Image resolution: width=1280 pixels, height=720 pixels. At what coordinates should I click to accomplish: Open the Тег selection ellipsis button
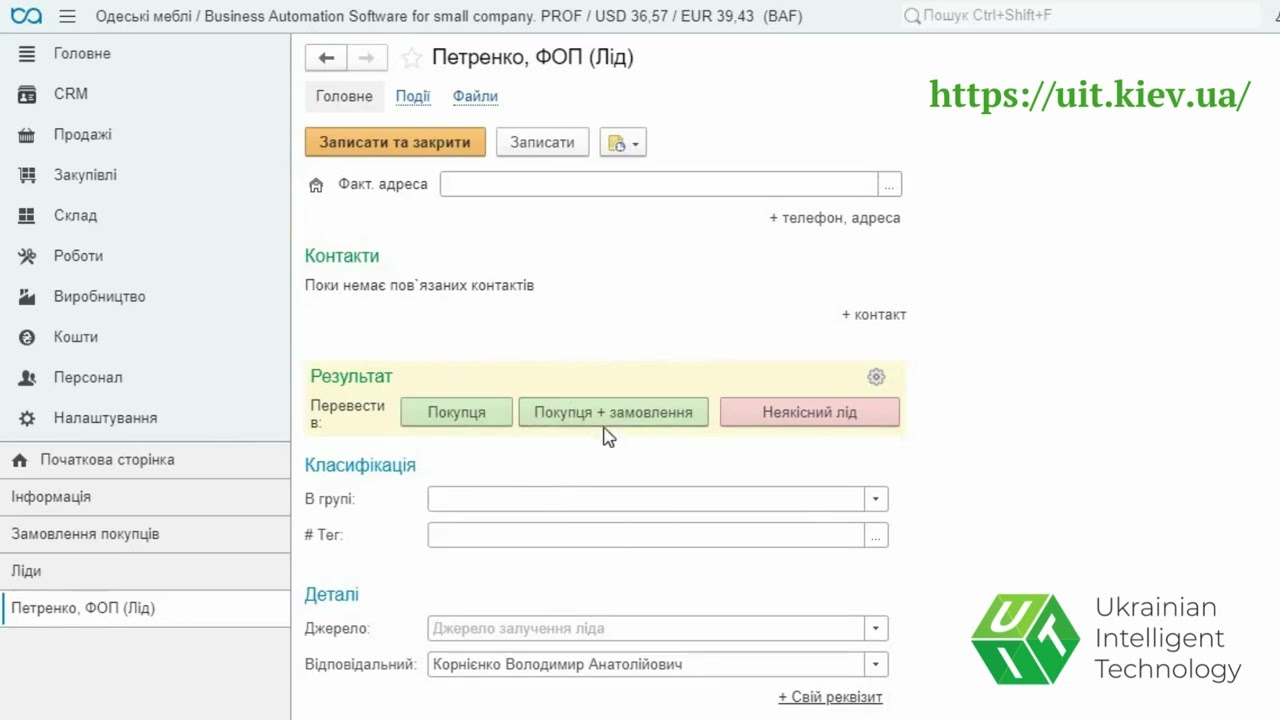(876, 536)
